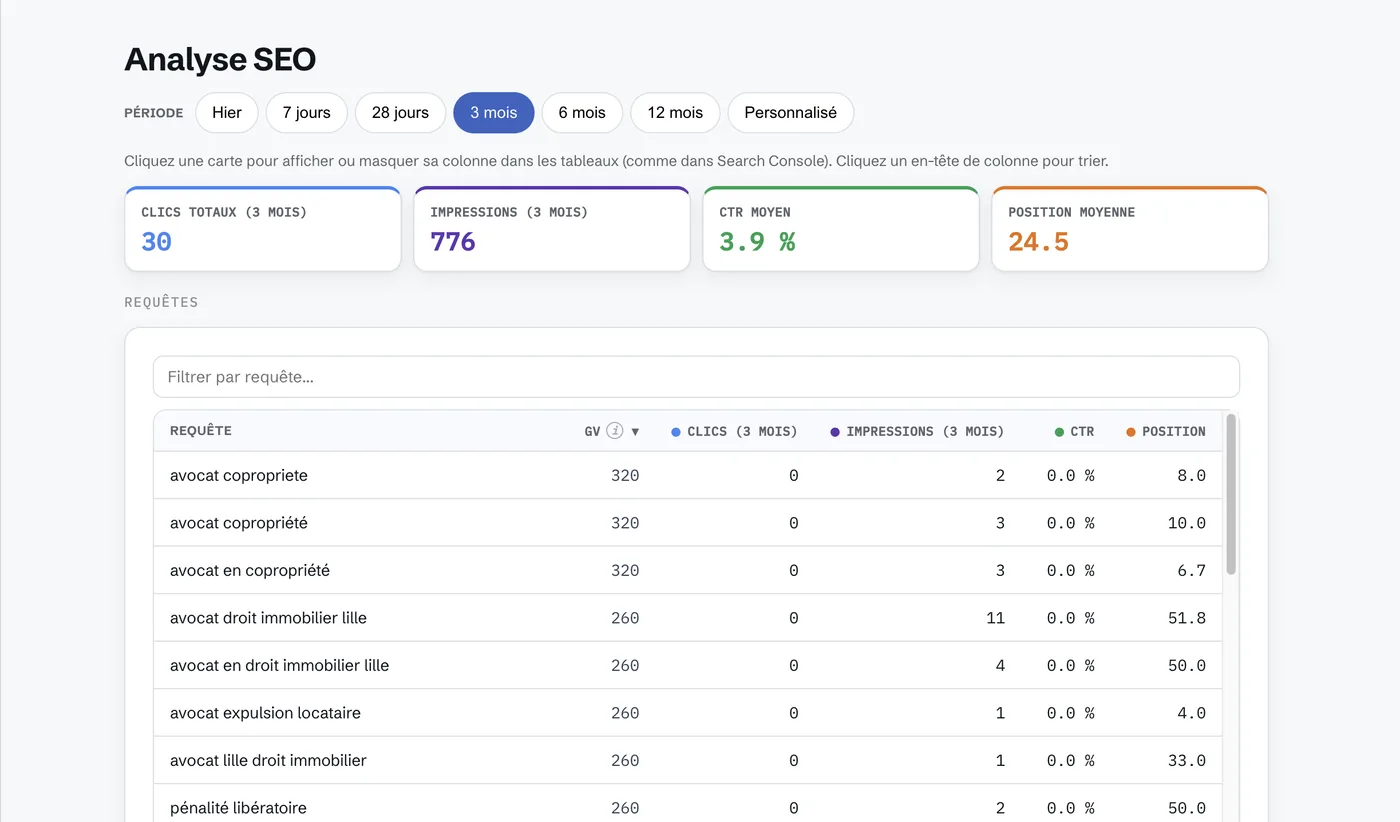Select the 12 mois period

click(x=675, y=113)
